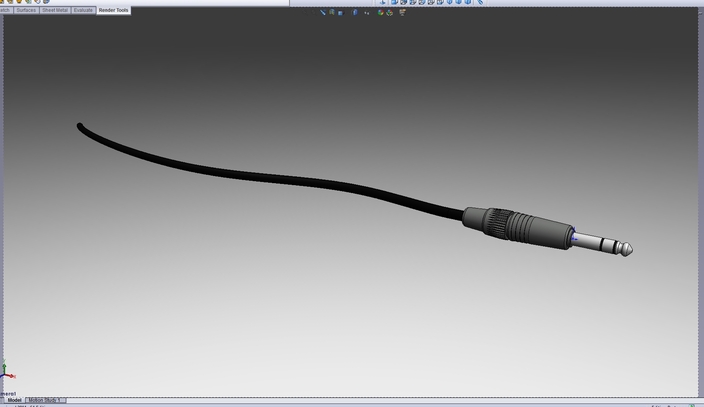Open the Motion Study 1 tab

[44, 400]
